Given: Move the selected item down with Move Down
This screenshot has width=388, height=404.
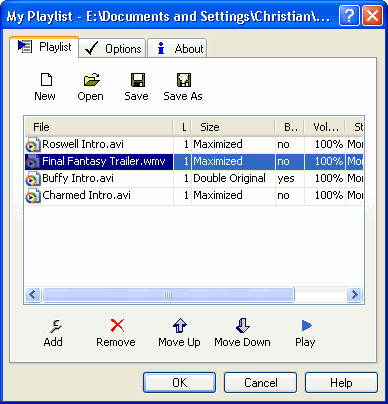Looking at the screenshot, I should click(x=243, y=326).
